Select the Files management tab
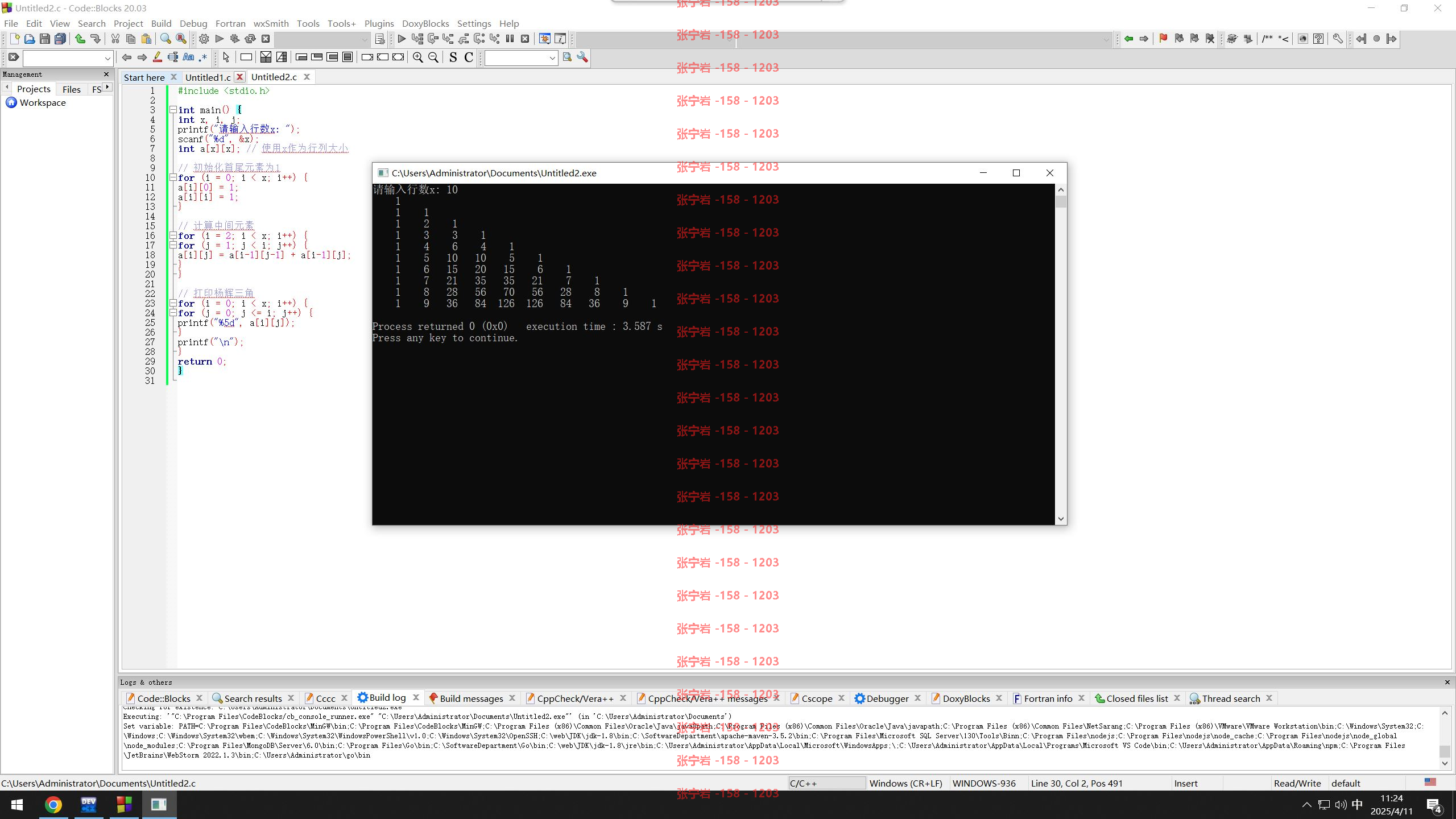Viewport: 1456px width, 819px height. 72,89
